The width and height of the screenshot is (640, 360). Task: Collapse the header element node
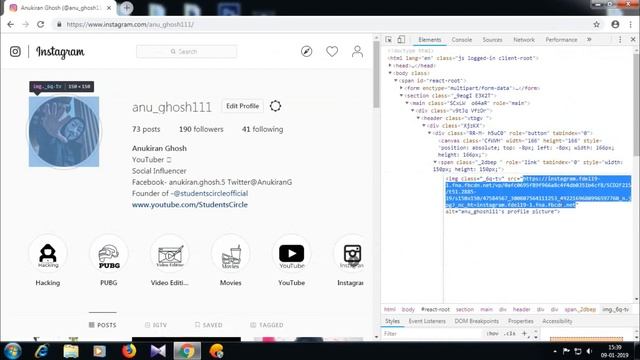pyautogui.click(x=418, y=118)
